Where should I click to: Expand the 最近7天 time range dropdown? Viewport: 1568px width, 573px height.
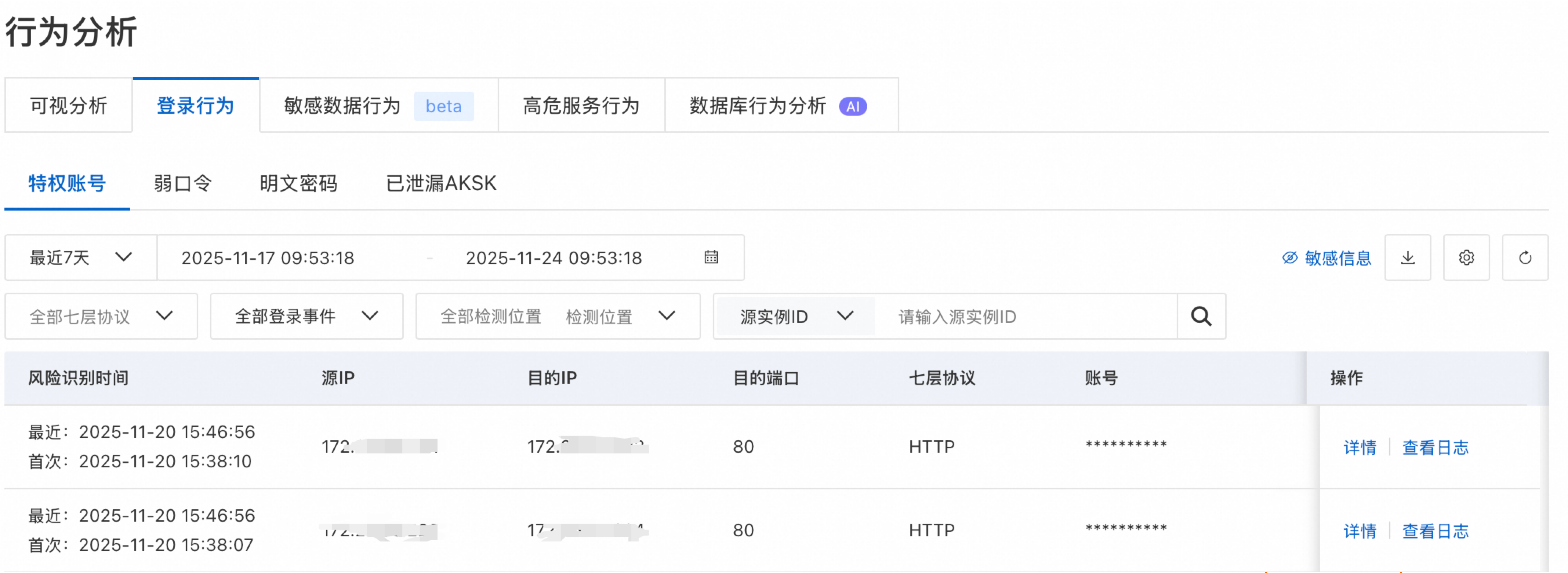click(x=80, y=258)
